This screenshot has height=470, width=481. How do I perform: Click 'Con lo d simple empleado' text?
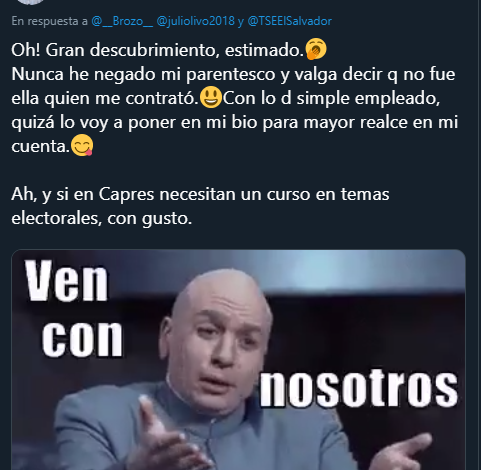[x=331, y=98]
